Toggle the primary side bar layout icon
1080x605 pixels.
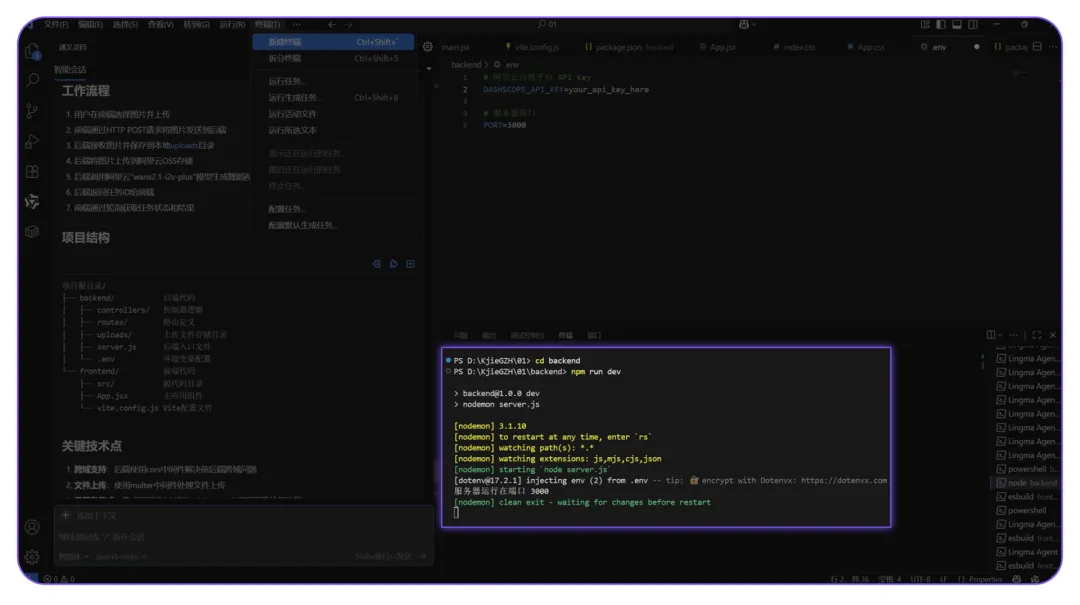(941, 24)
